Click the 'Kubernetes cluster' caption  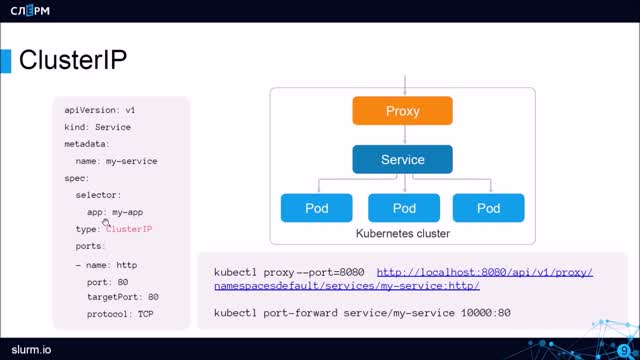(x=403, y=233)
